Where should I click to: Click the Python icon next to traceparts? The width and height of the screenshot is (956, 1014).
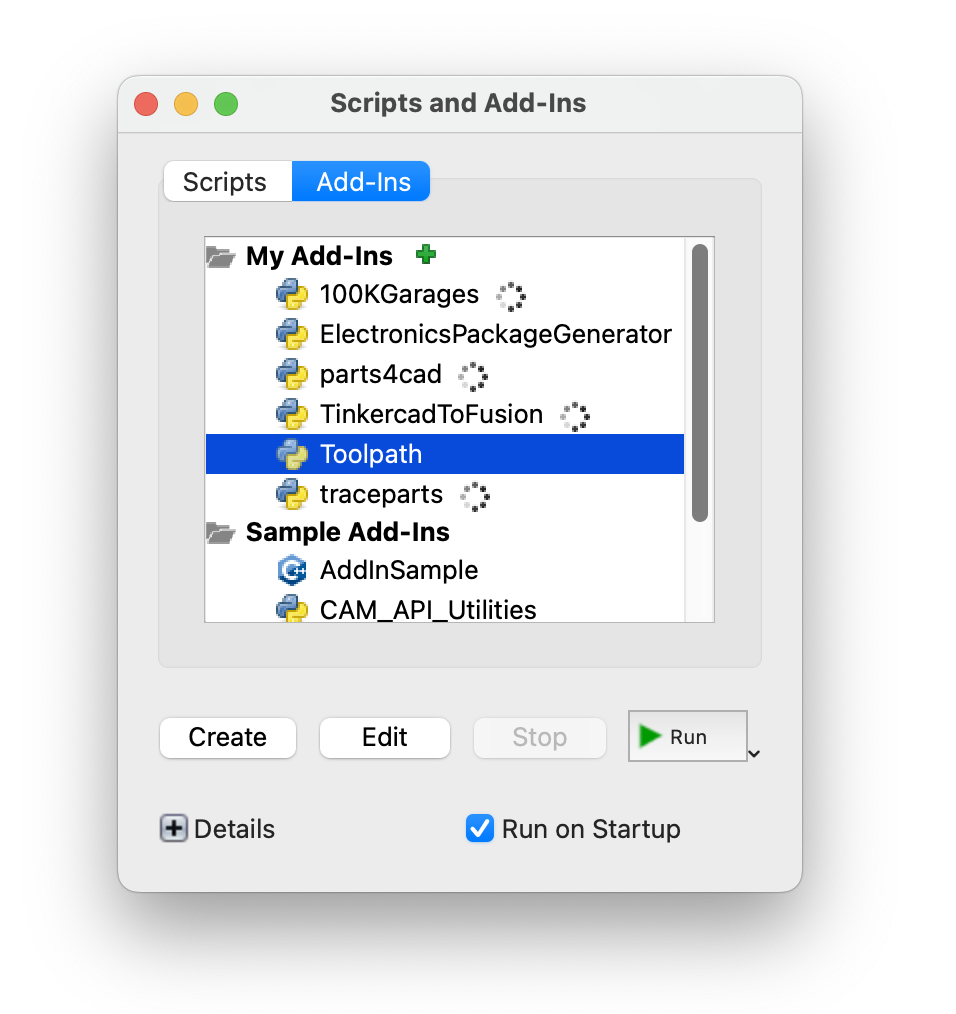(x=293, y=494)
